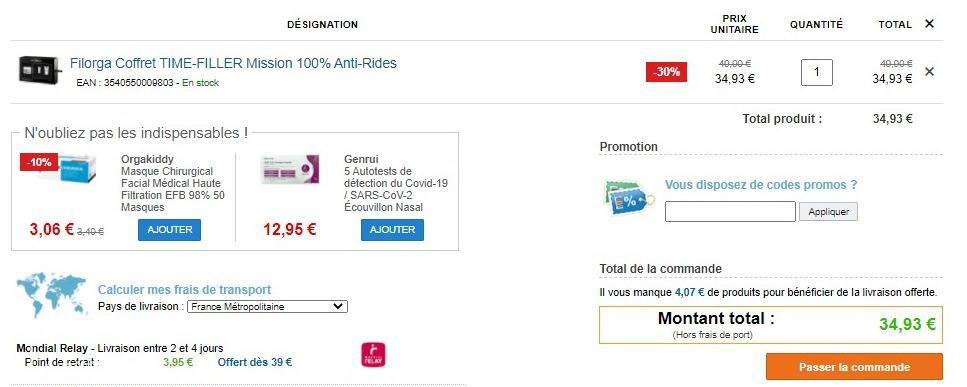Open the Filorga Coffret product thumbnail
Screen dimensions: 967x387
(x=40, y=70)
